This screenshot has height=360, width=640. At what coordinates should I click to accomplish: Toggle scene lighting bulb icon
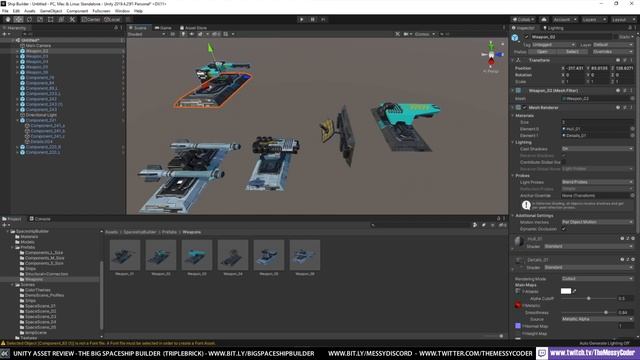point(183,34)
